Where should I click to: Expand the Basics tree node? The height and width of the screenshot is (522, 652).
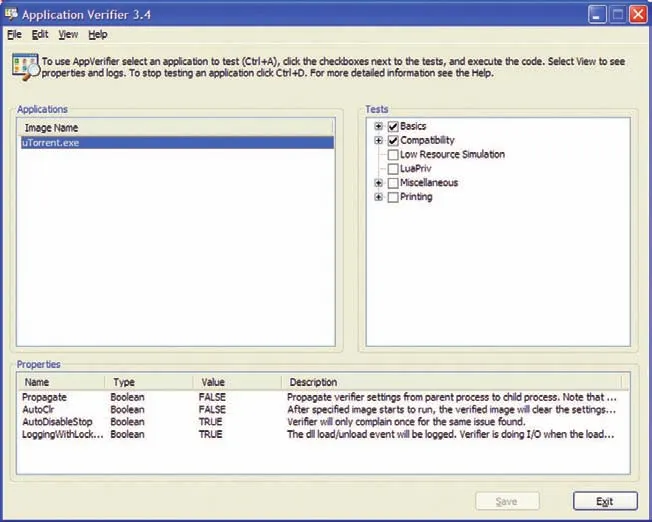378,126
